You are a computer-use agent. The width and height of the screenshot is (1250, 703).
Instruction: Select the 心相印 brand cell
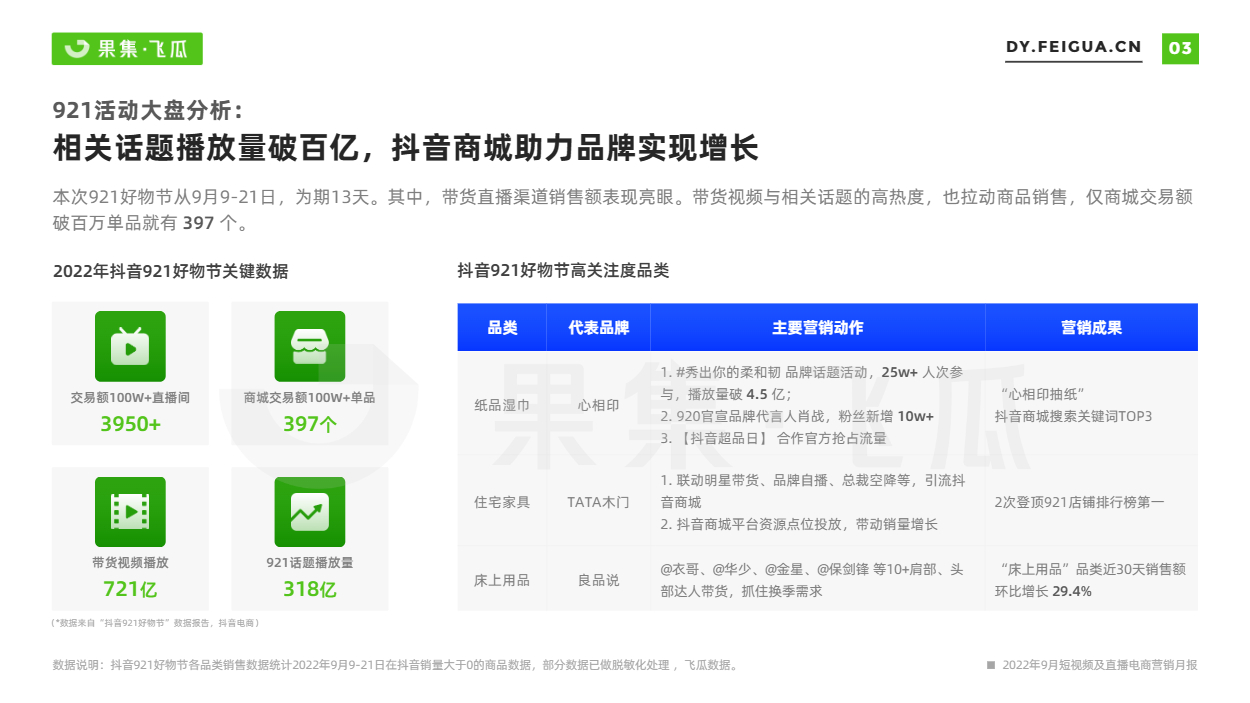[x=599, y=406]
